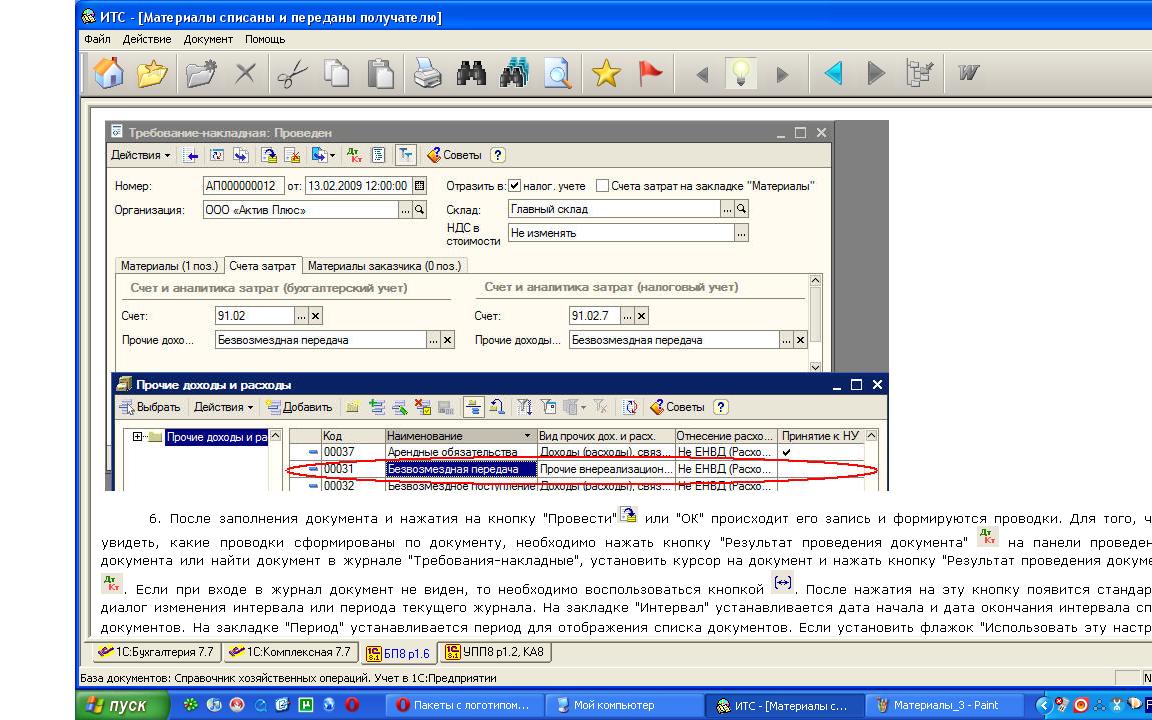Select the 'УПП8 р1.2, КА8' tab
The width and height of the screenshot is (1152, 720).
(x=495, y=652)
